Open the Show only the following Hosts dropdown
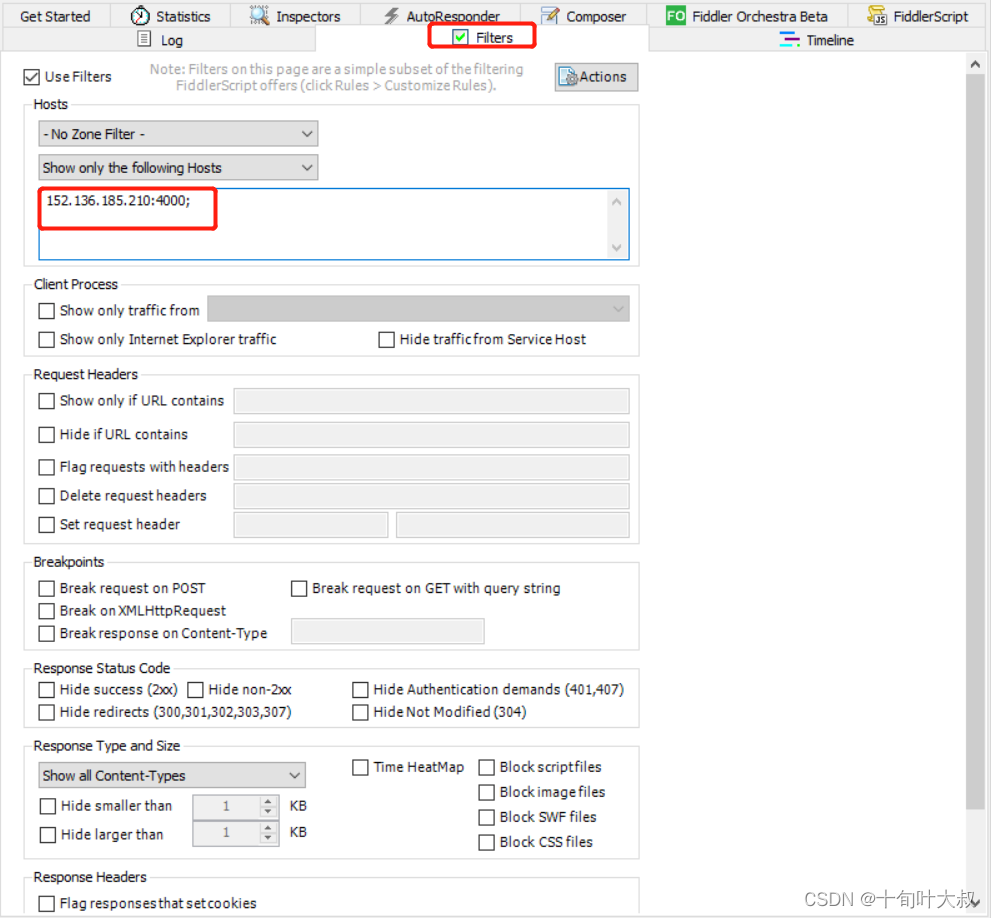 pos(178,168)
